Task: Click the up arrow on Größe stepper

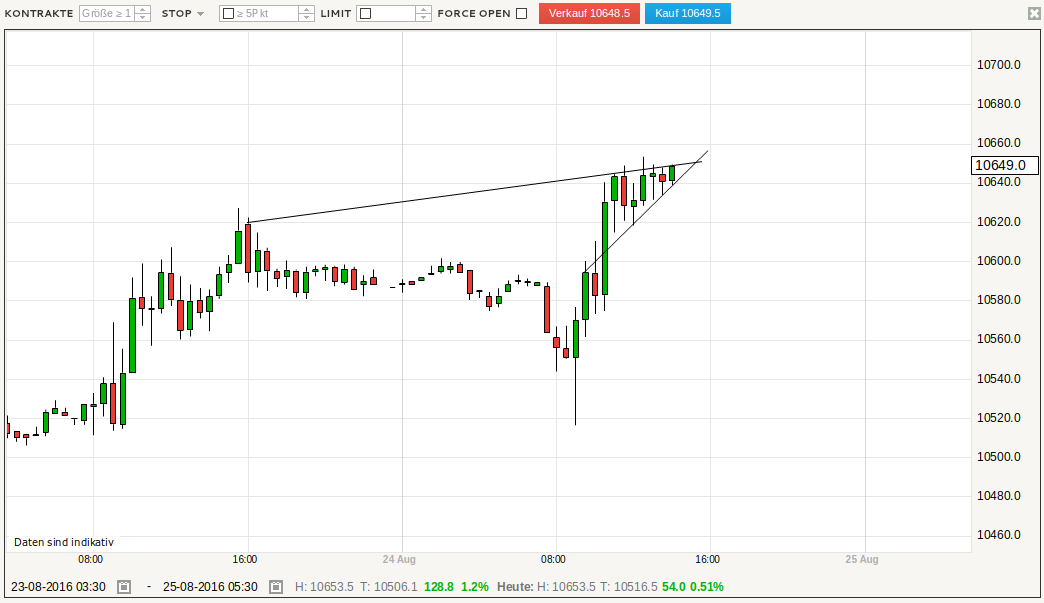Action: pyautogui.click(x=143, y=8)
